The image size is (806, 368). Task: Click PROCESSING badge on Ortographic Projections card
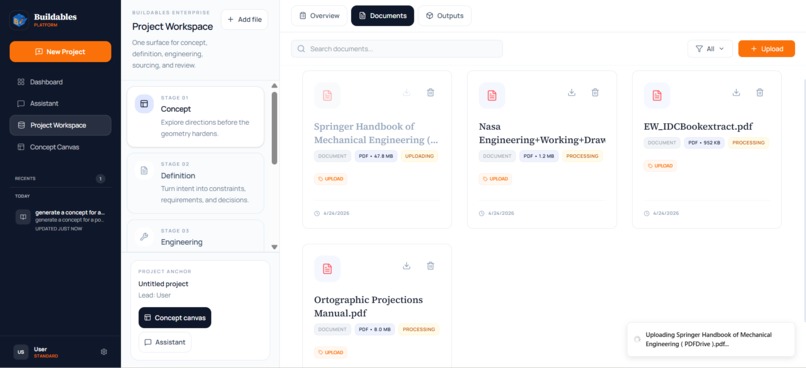419,329
